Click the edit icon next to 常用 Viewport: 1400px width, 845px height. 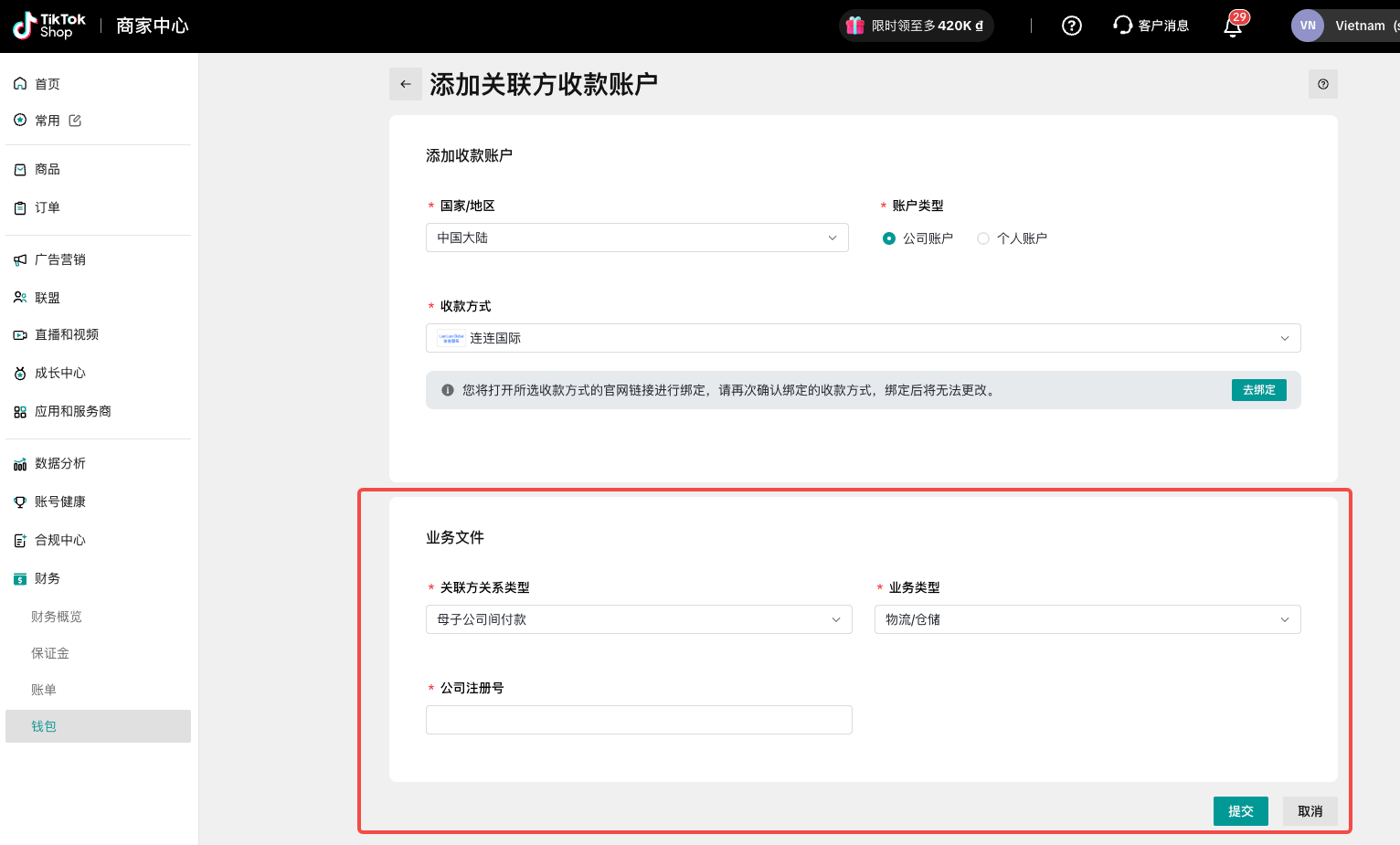coord(75,121)
